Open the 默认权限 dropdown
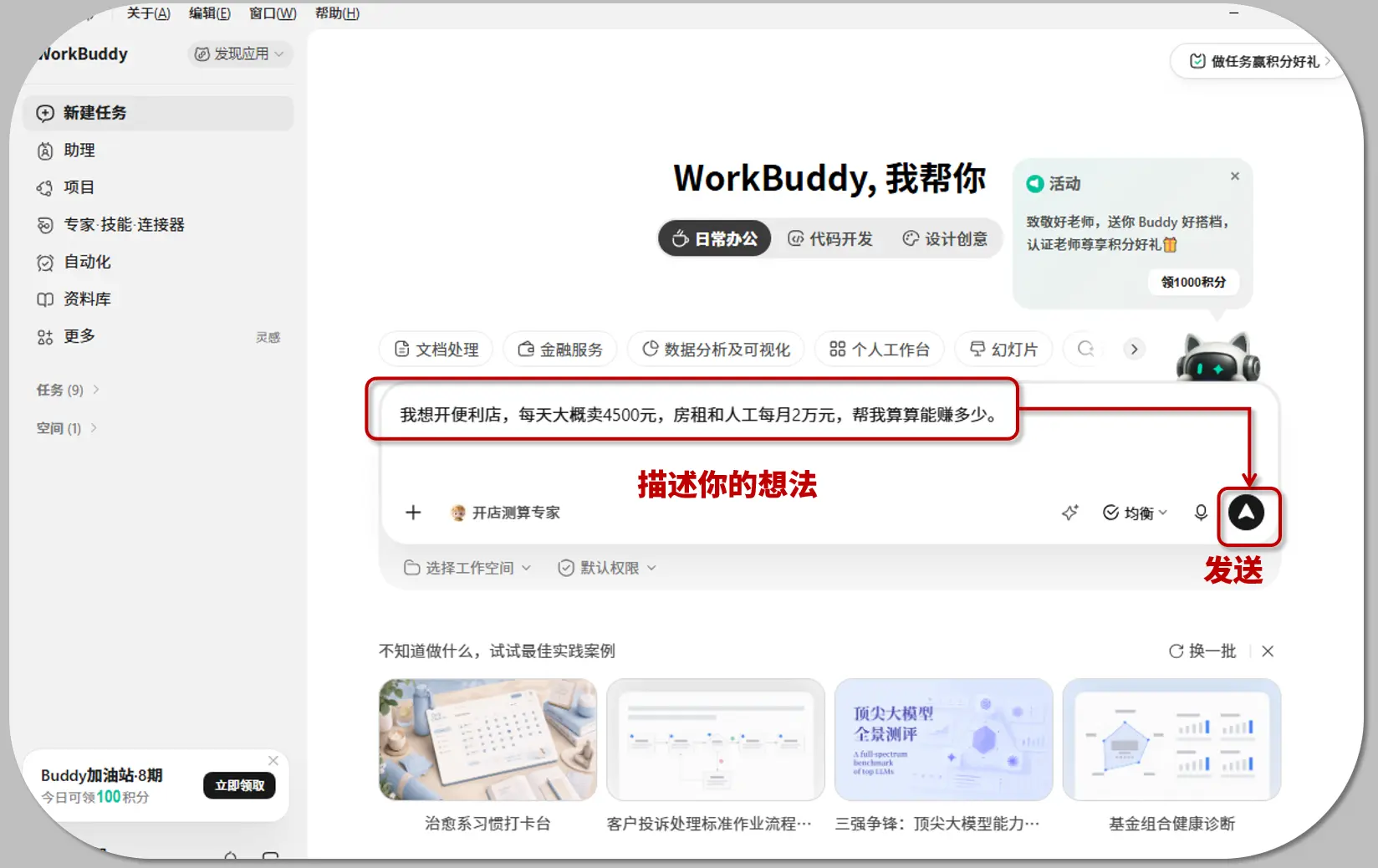This screenshot has height=868, width=1378. [607, 568]
